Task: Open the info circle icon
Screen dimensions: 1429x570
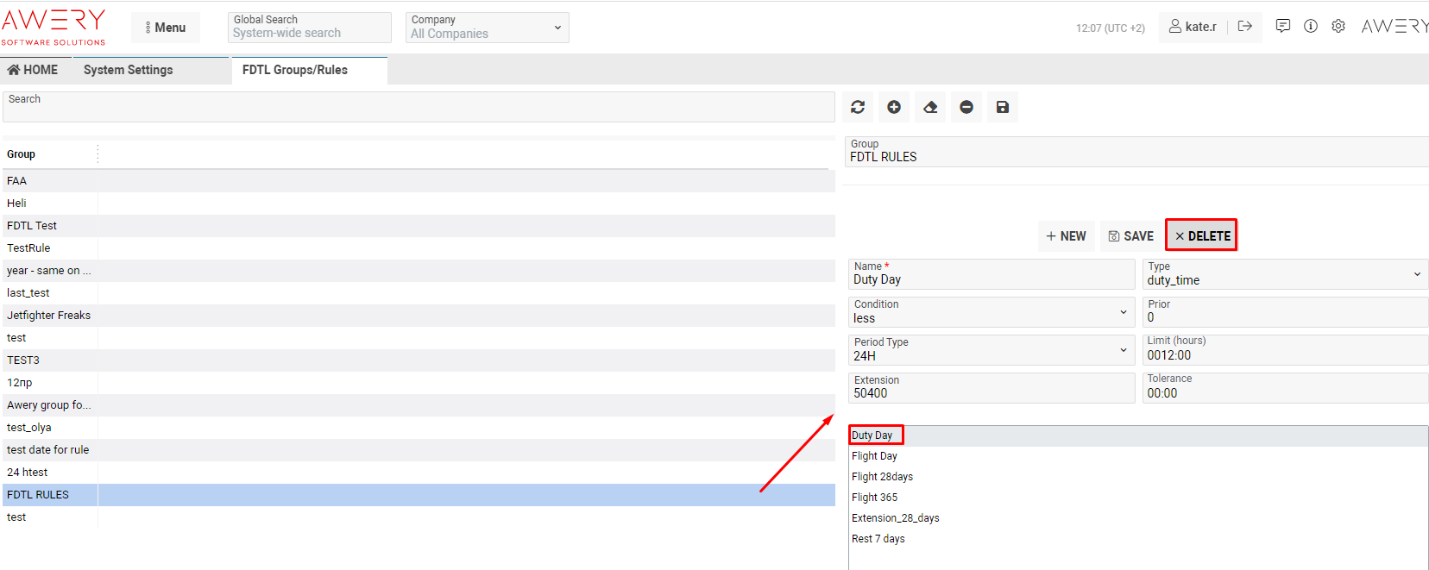Action: [1310, 27]
